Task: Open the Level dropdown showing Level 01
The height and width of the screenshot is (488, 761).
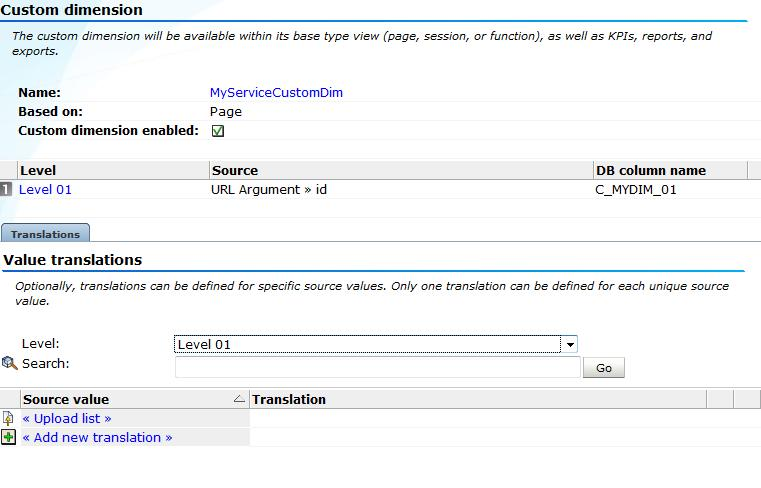Action: (x=376, y=344)
